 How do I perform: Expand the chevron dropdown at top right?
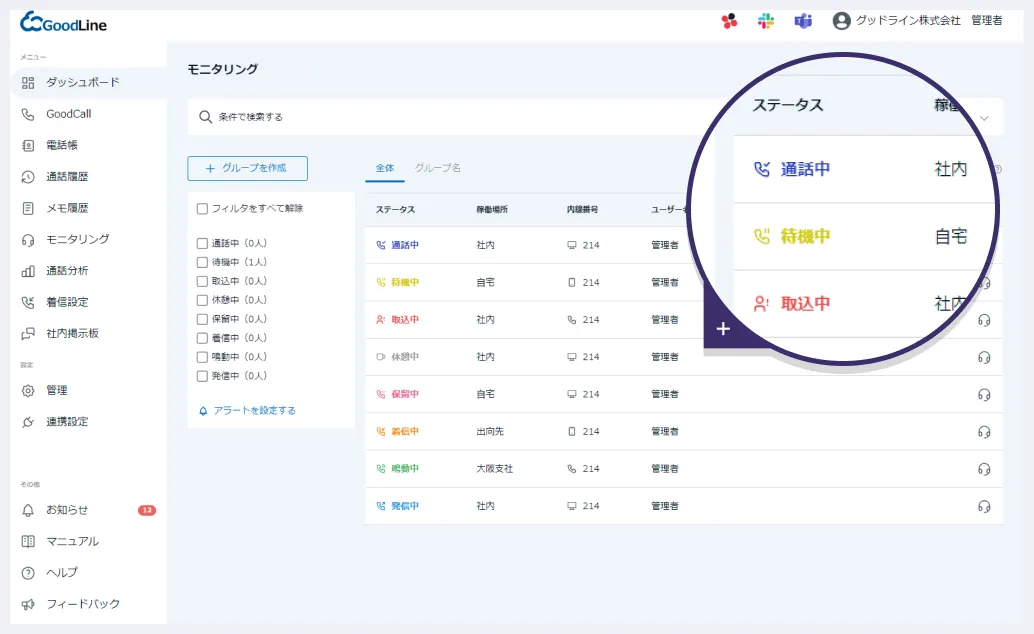(984, 118)
